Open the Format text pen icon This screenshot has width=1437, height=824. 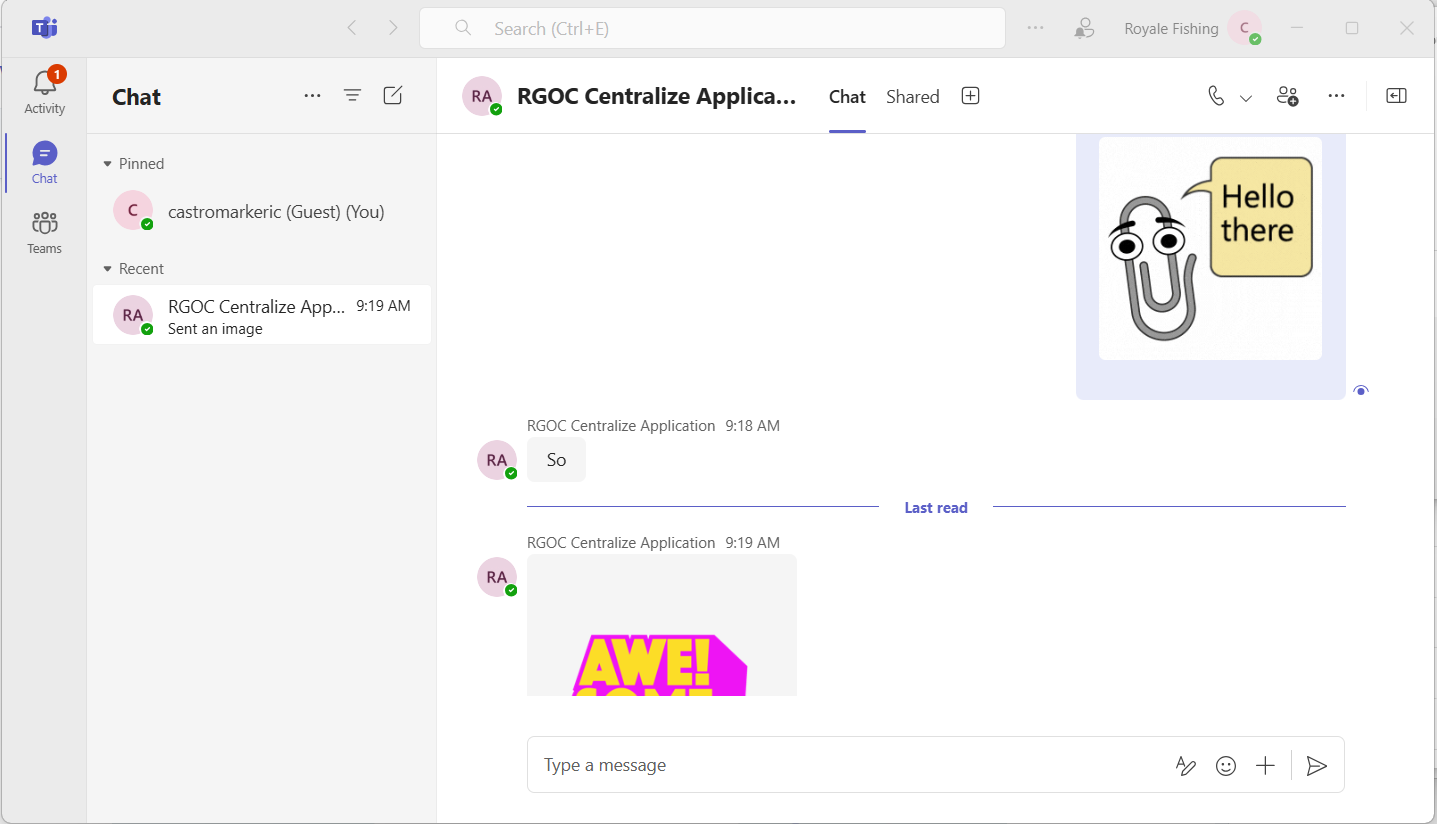(x=1185, y=766)
